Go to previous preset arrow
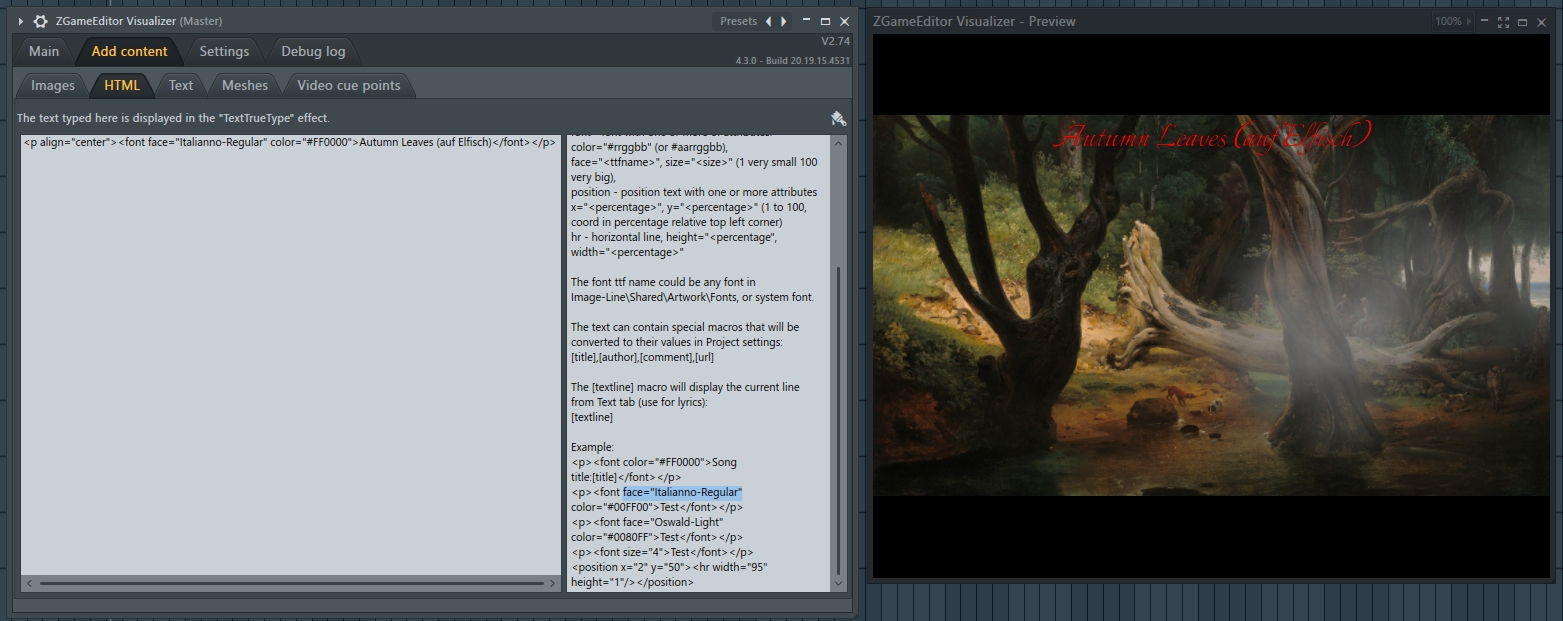This screenshot has height=621, width=1563. point(768,21)
